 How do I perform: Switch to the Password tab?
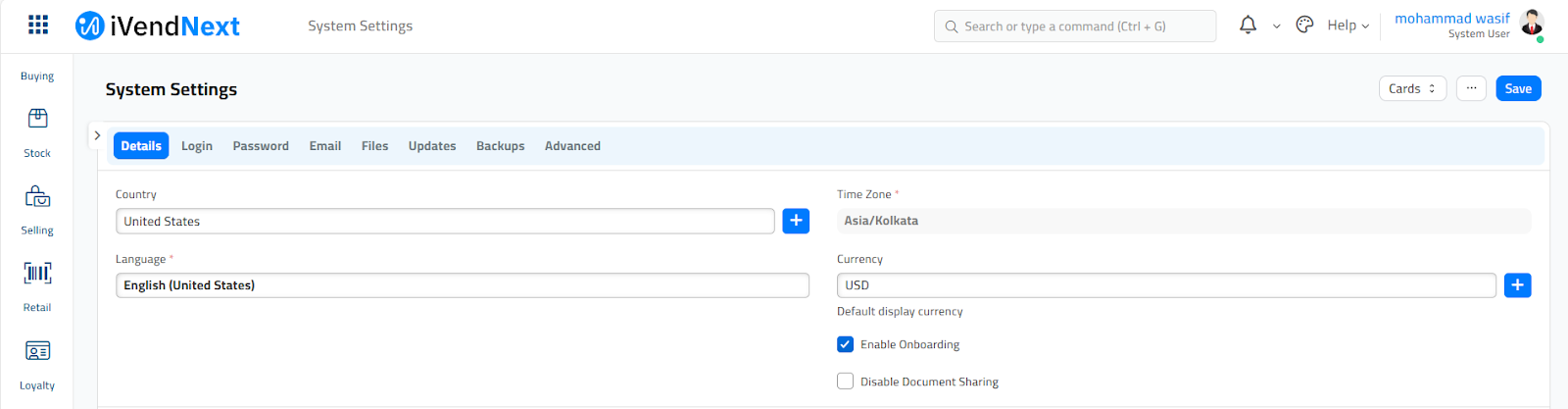click(261, 146)
